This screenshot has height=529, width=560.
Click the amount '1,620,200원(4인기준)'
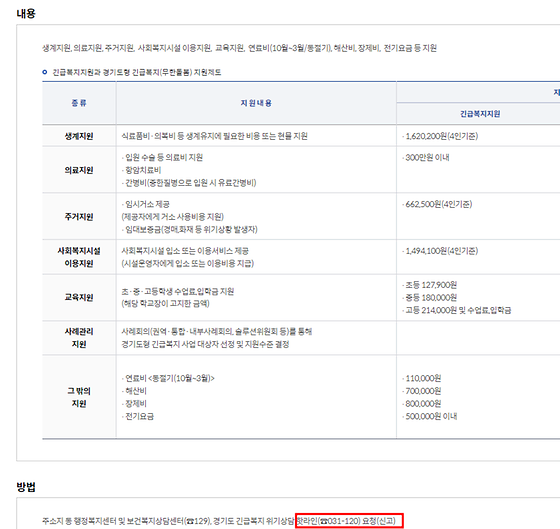pyautogui.click(x=441, y=136)
